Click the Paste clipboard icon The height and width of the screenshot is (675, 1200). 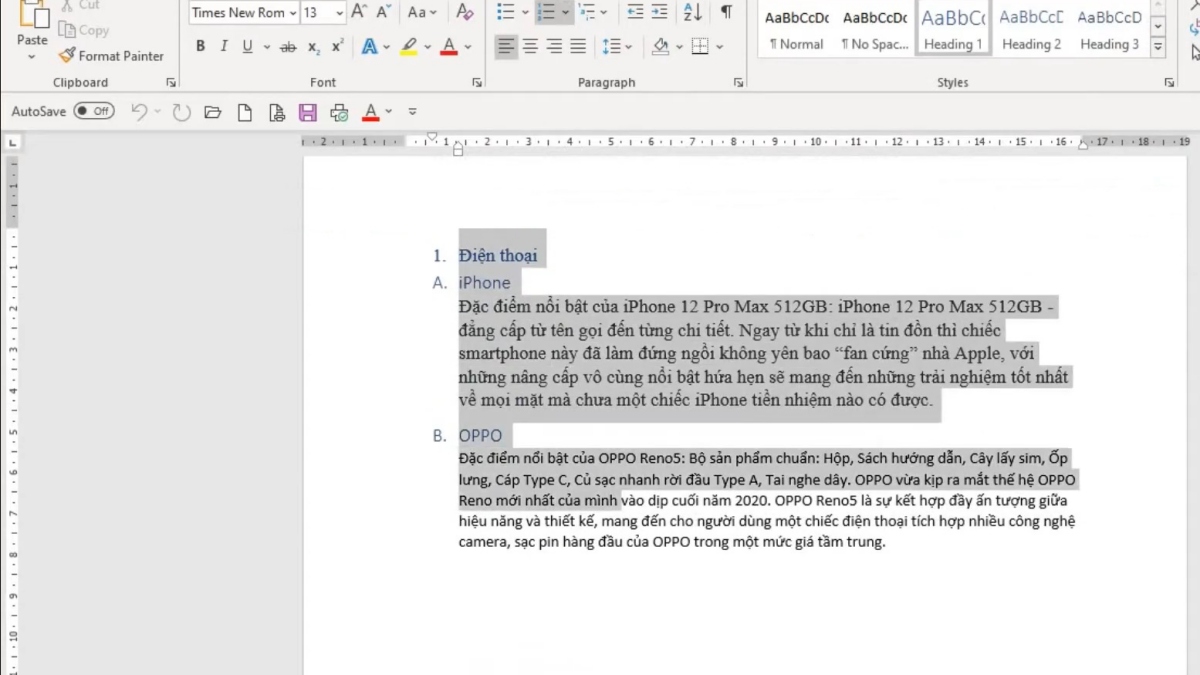click(32, 14)
